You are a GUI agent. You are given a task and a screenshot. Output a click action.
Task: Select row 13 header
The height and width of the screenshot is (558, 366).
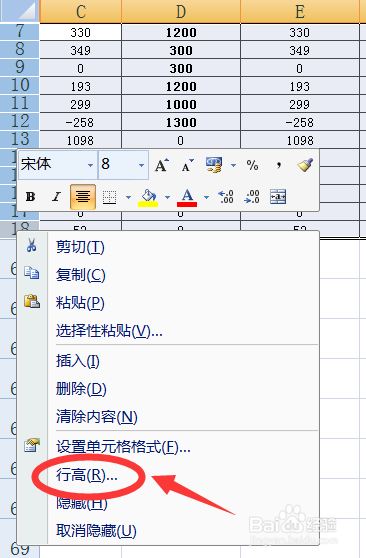tap(19, 140)
